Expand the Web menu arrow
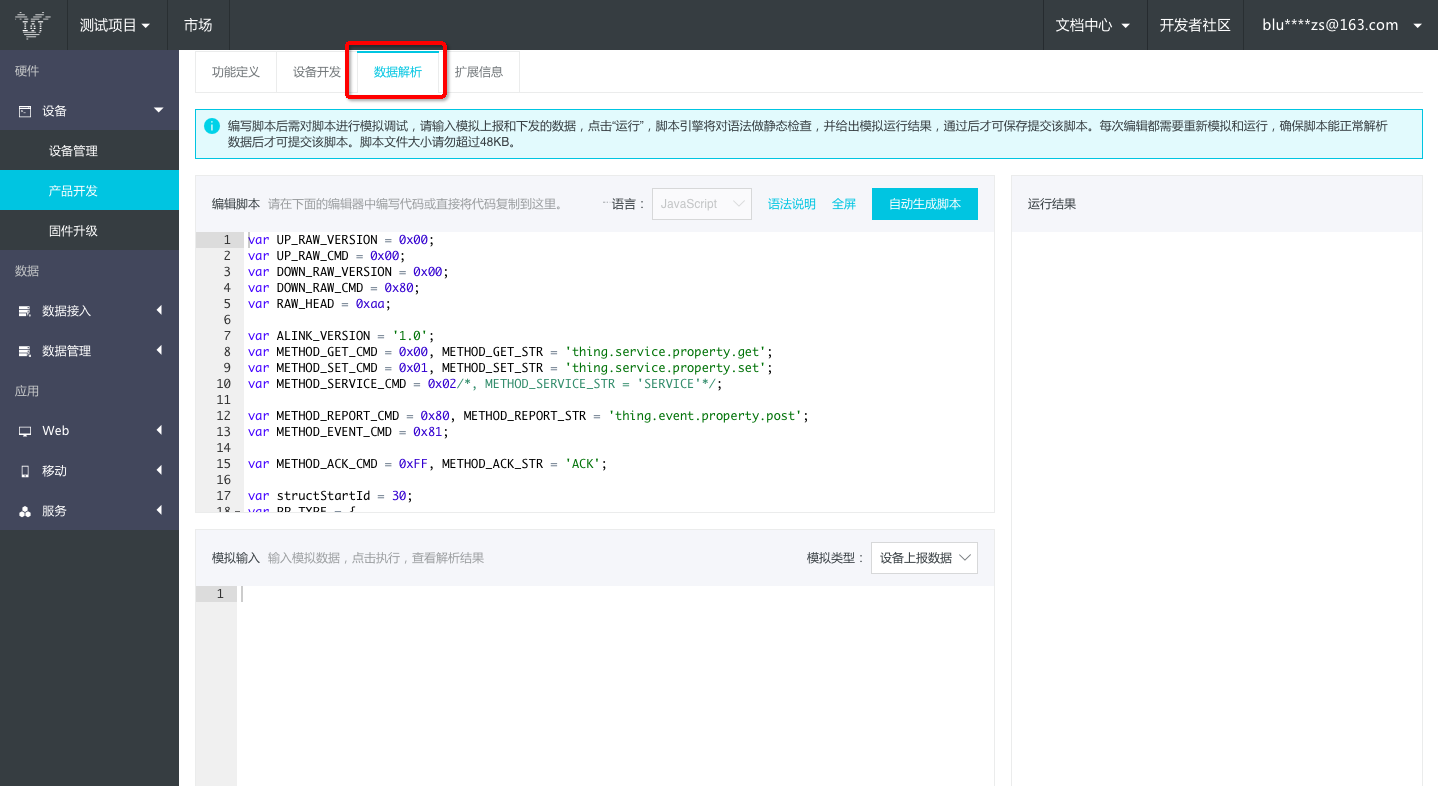 point(159,430)
